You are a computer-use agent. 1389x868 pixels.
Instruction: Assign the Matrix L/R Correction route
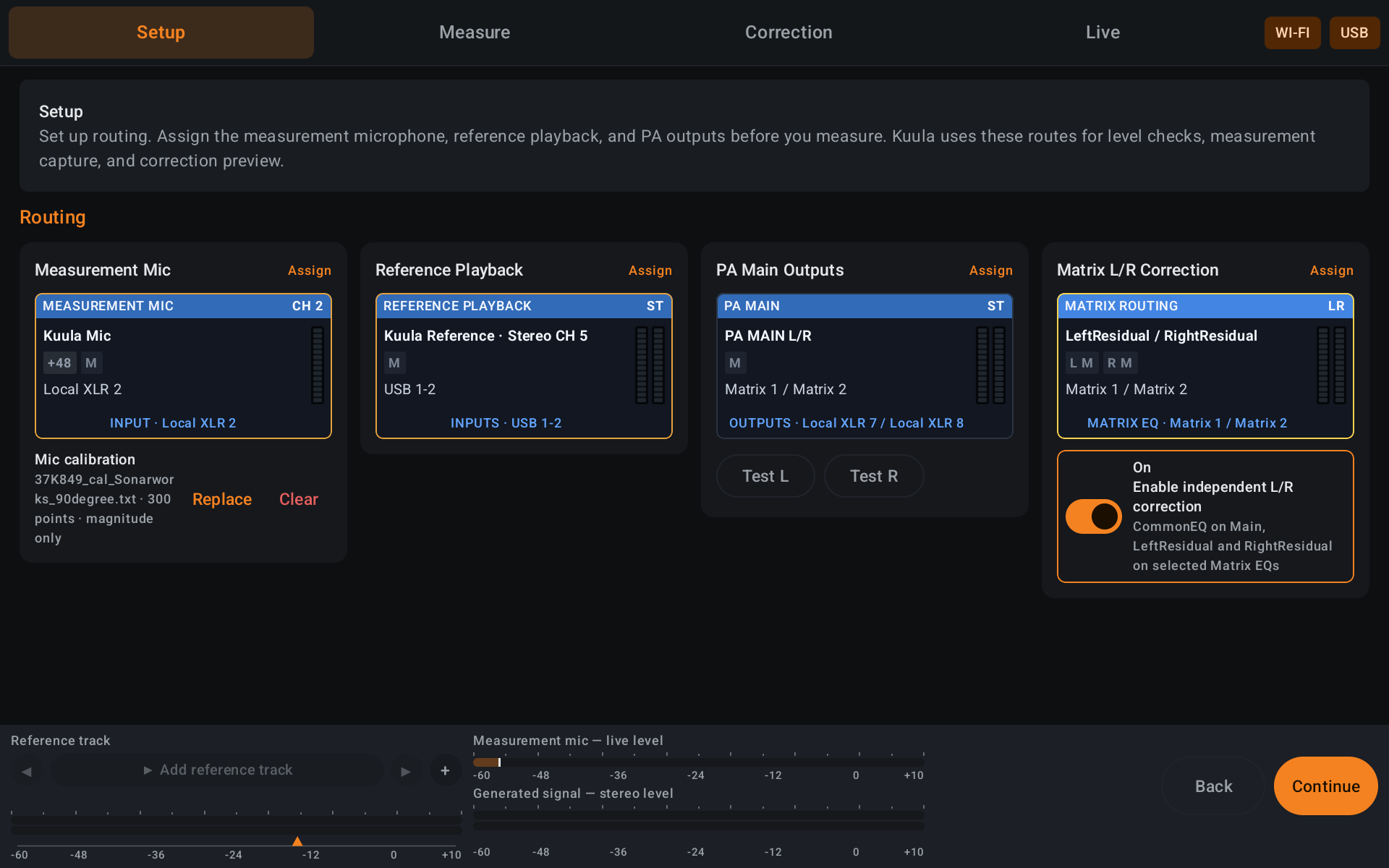tap(1332, 271)
